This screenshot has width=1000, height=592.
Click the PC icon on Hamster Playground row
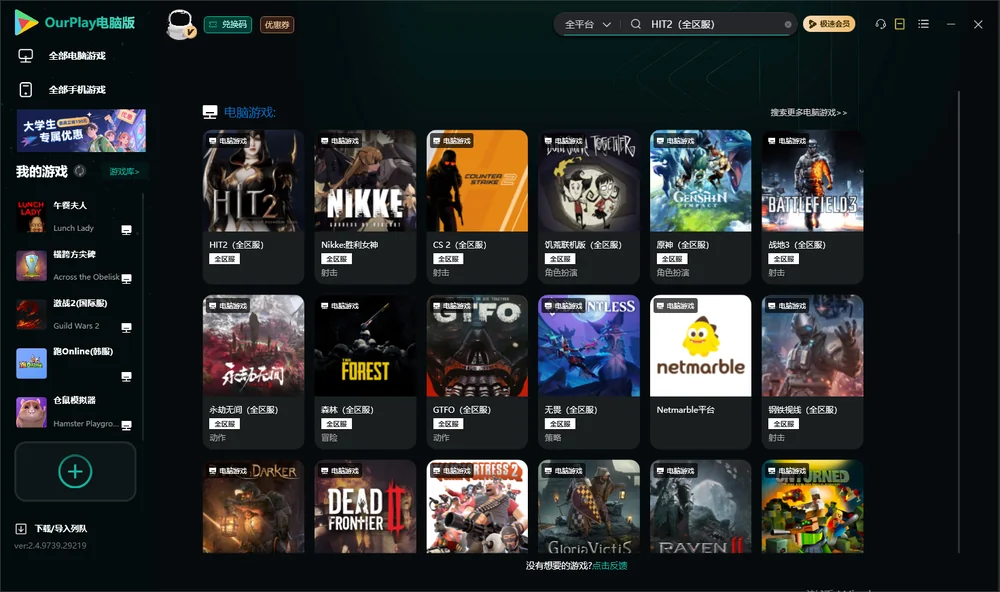[126, 426]
